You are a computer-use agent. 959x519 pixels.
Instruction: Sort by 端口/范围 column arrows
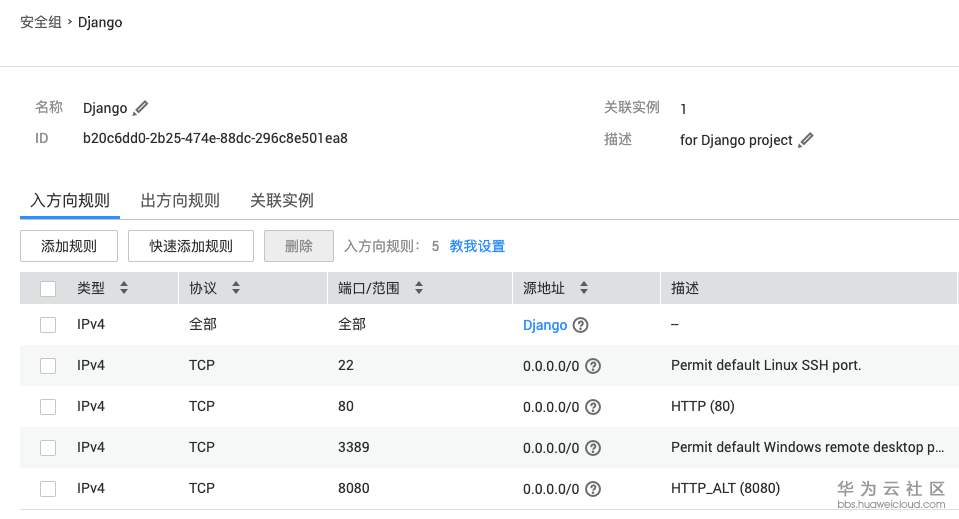pyautogui.click(x=419, y=288)
